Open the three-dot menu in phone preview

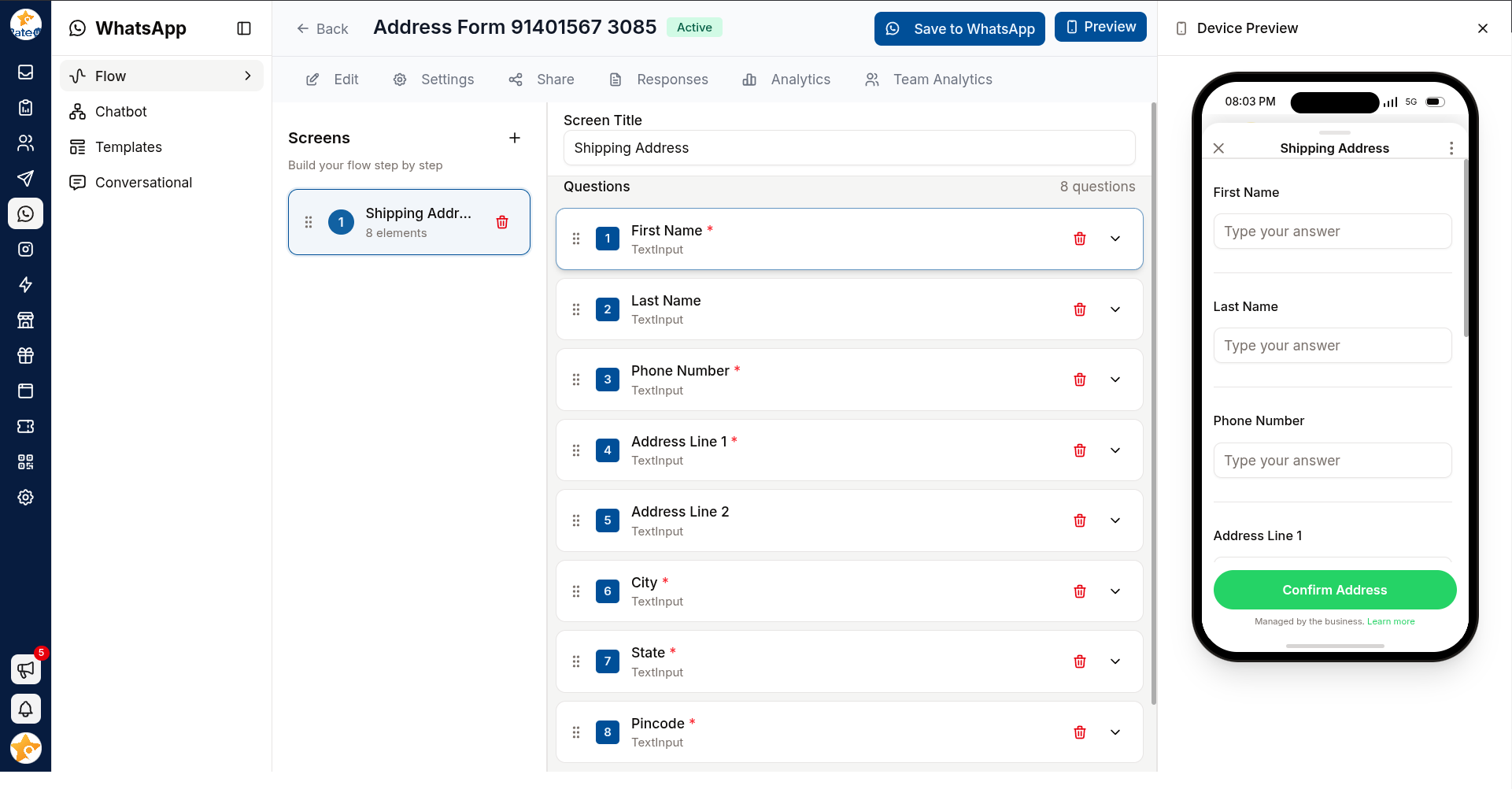click(x=1451, y=148)
